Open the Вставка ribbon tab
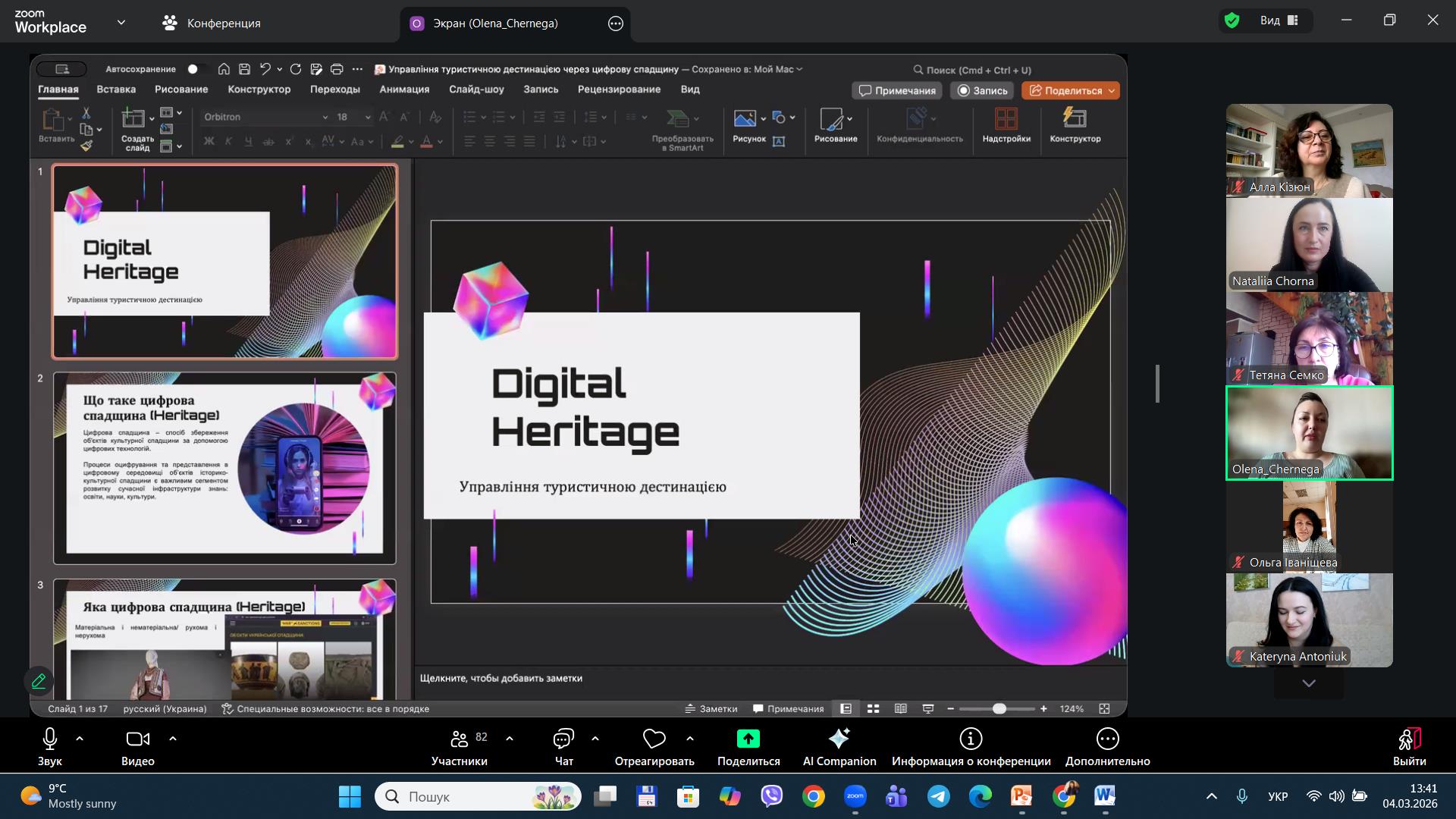Image resolution: width=1456 pixels, height=819 pixels. (x=116, y=89)
